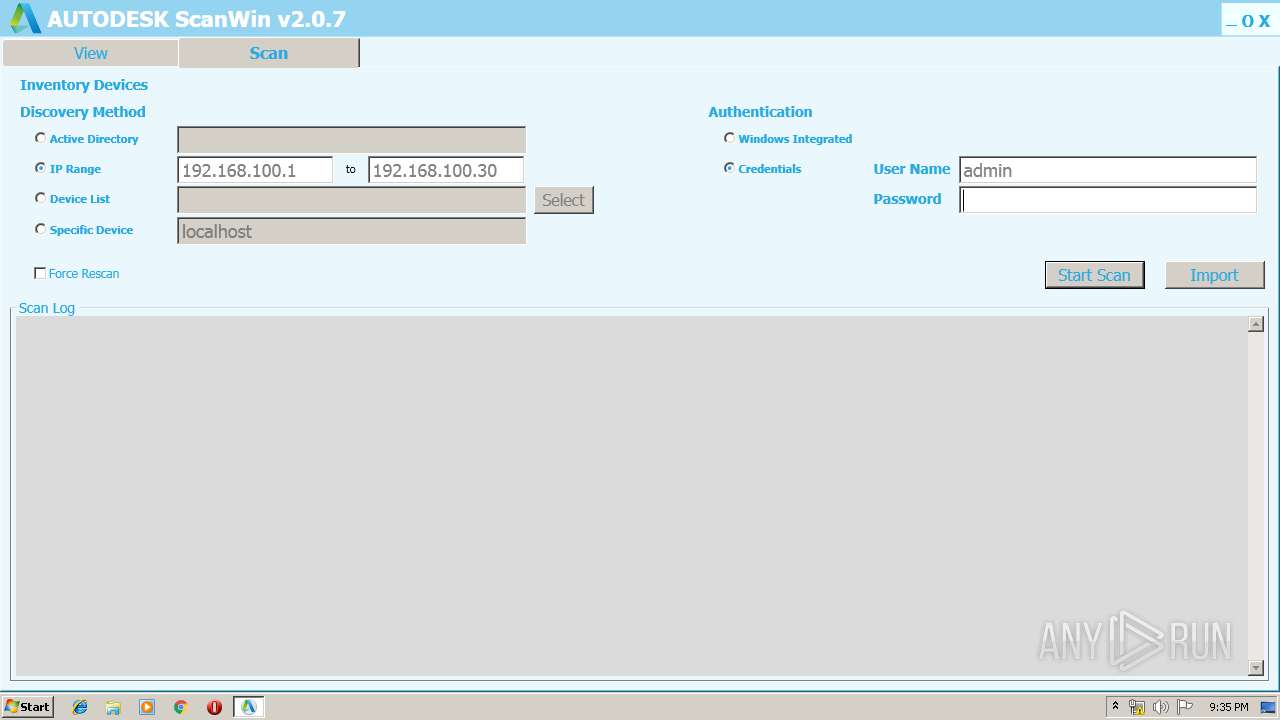
Task: Focus the Password input field
Action: click(1108, 200)
